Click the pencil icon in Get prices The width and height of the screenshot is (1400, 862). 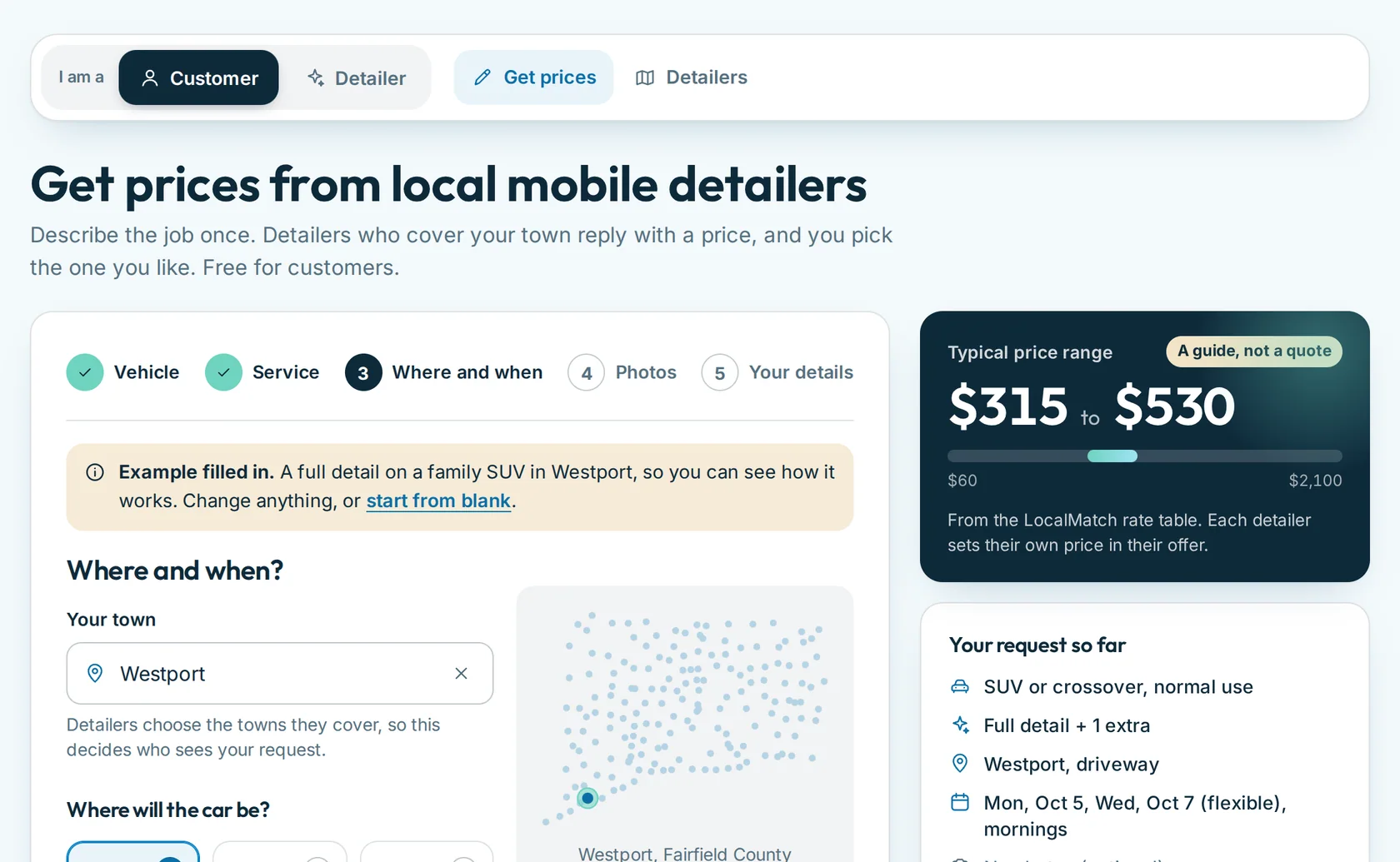[482, 77]
